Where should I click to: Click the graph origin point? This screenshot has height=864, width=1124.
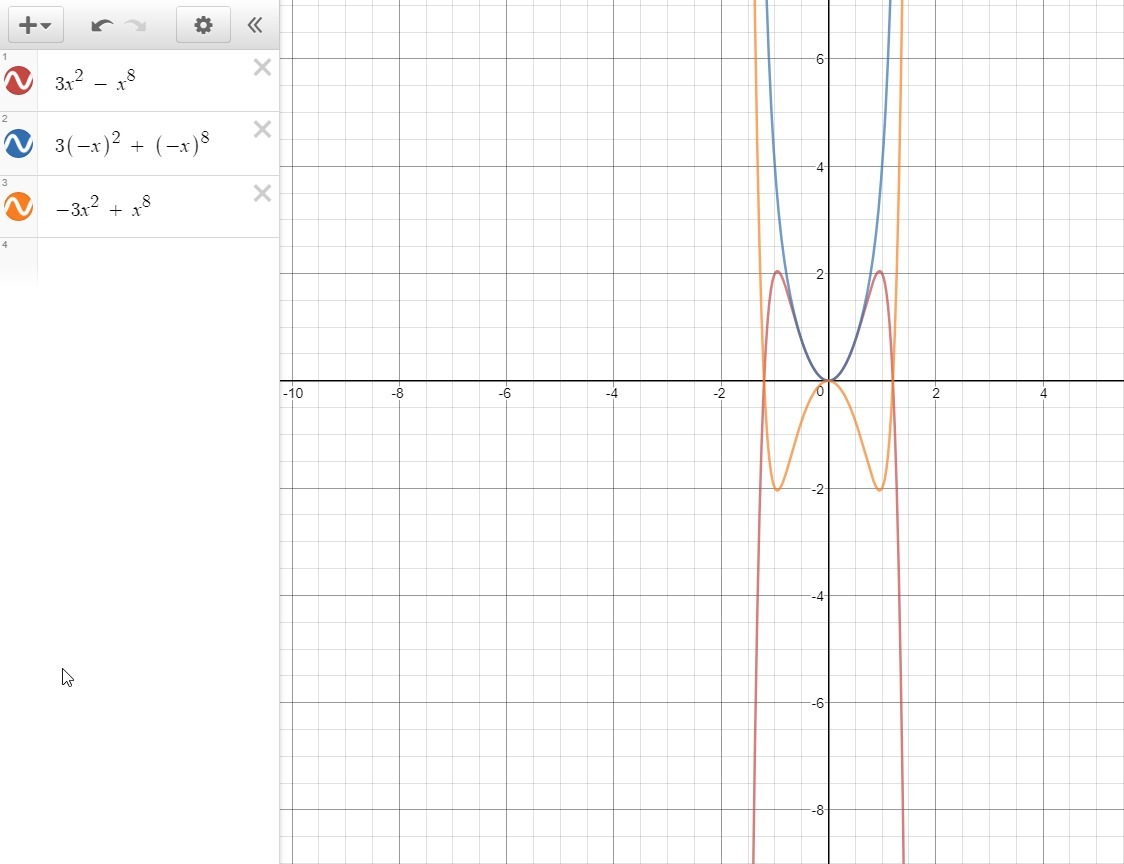[829, 381]
